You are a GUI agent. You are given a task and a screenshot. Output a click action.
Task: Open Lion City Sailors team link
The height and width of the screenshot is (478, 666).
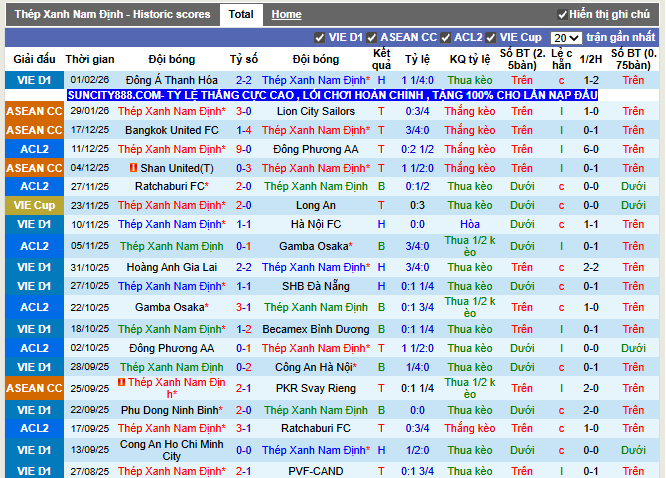click(316, 111)
